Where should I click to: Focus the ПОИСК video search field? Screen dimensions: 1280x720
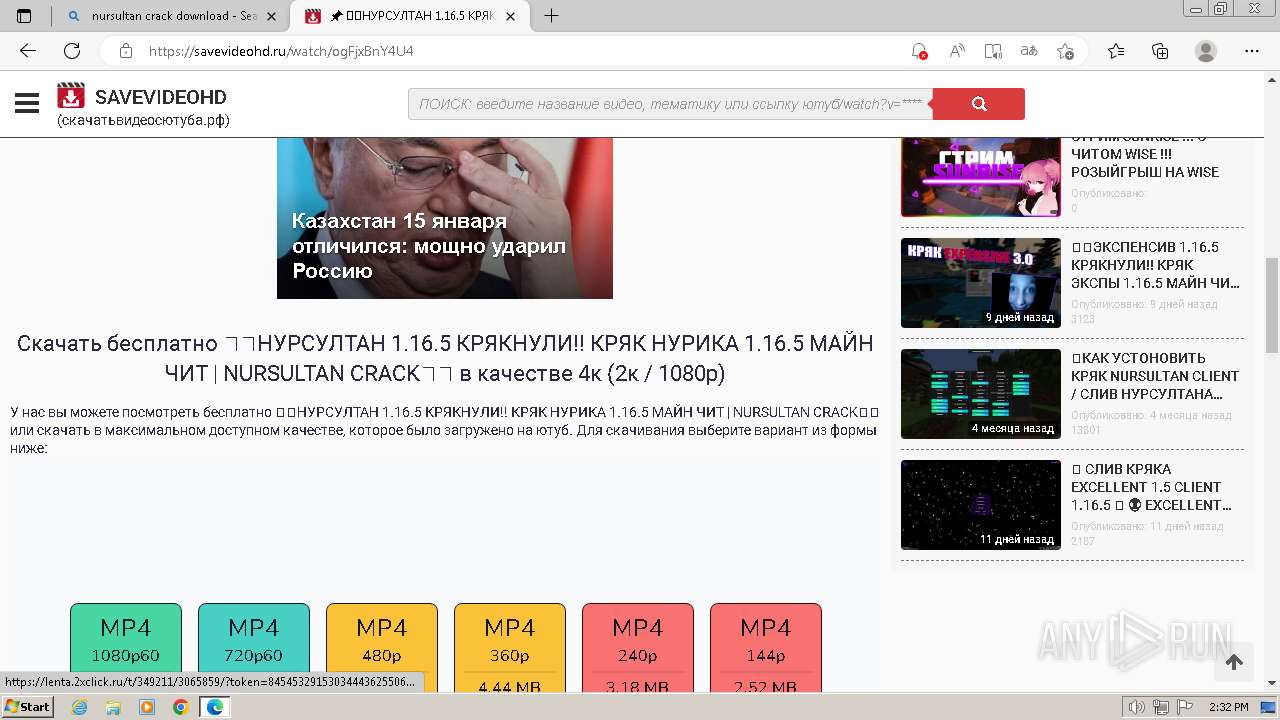(670, 104)
